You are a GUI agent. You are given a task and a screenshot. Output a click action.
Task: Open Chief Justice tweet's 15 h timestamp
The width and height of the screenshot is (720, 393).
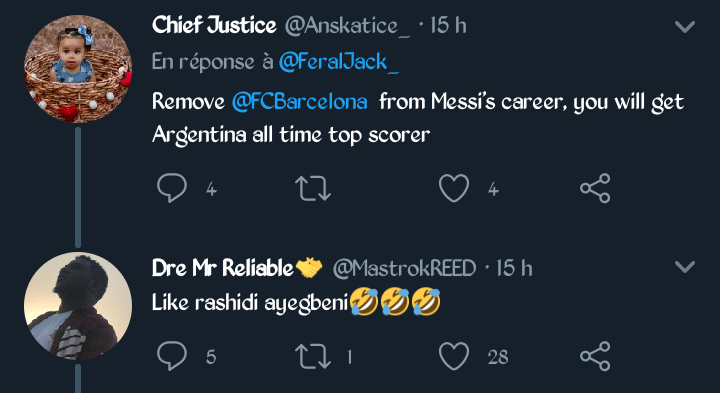point(448,26)
